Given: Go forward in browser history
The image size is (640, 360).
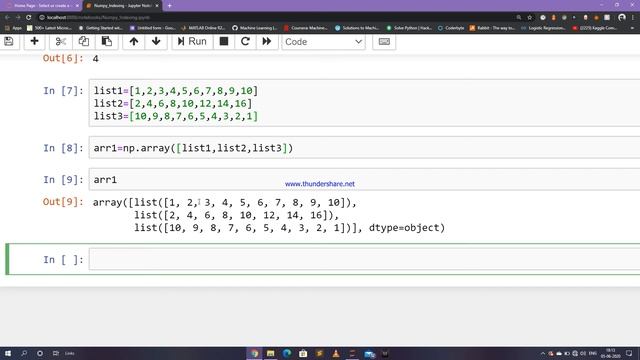Looking at the screenshot, I should (18, 18).
